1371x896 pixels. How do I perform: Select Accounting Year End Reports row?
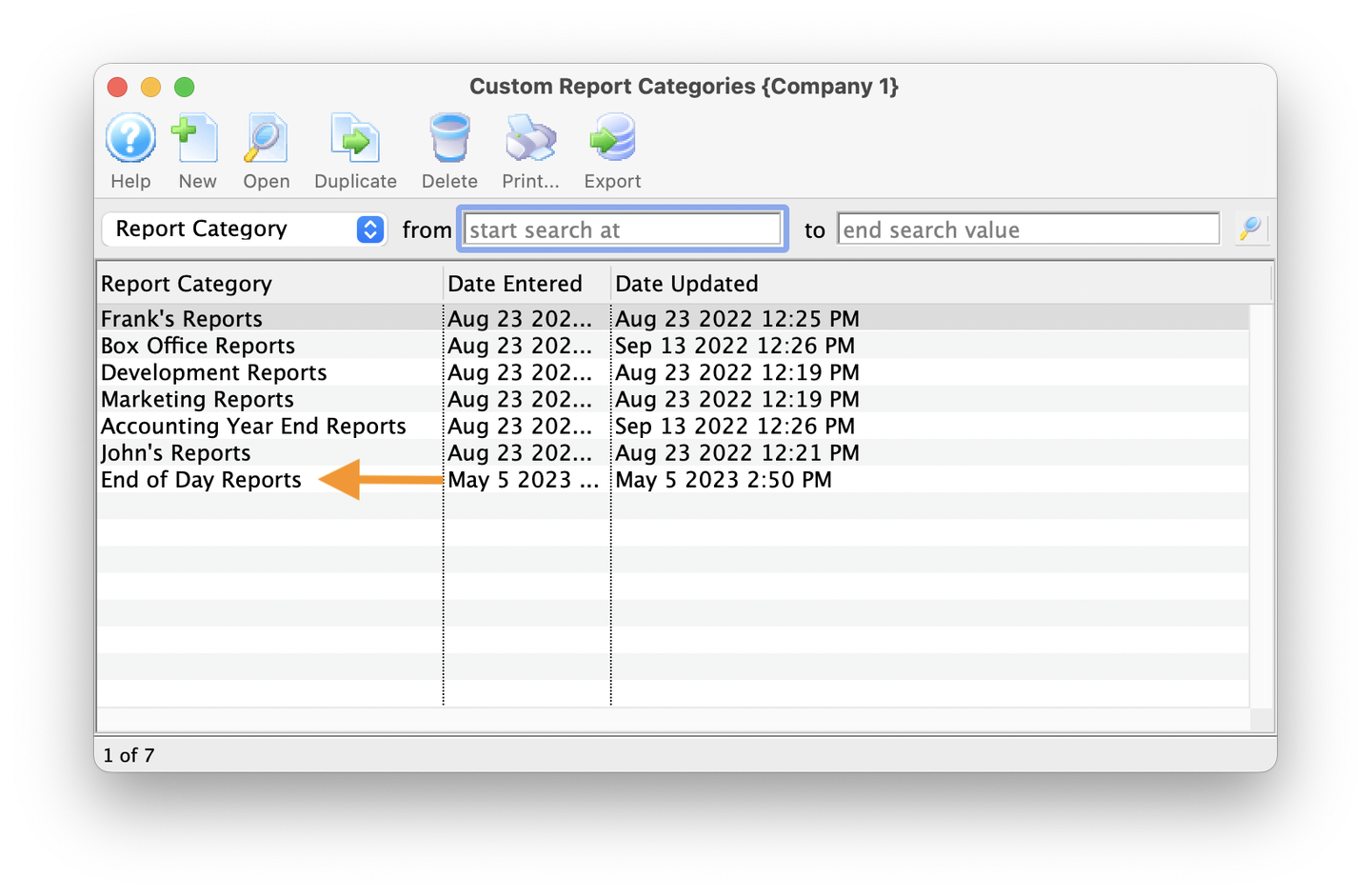pos(673,426)
